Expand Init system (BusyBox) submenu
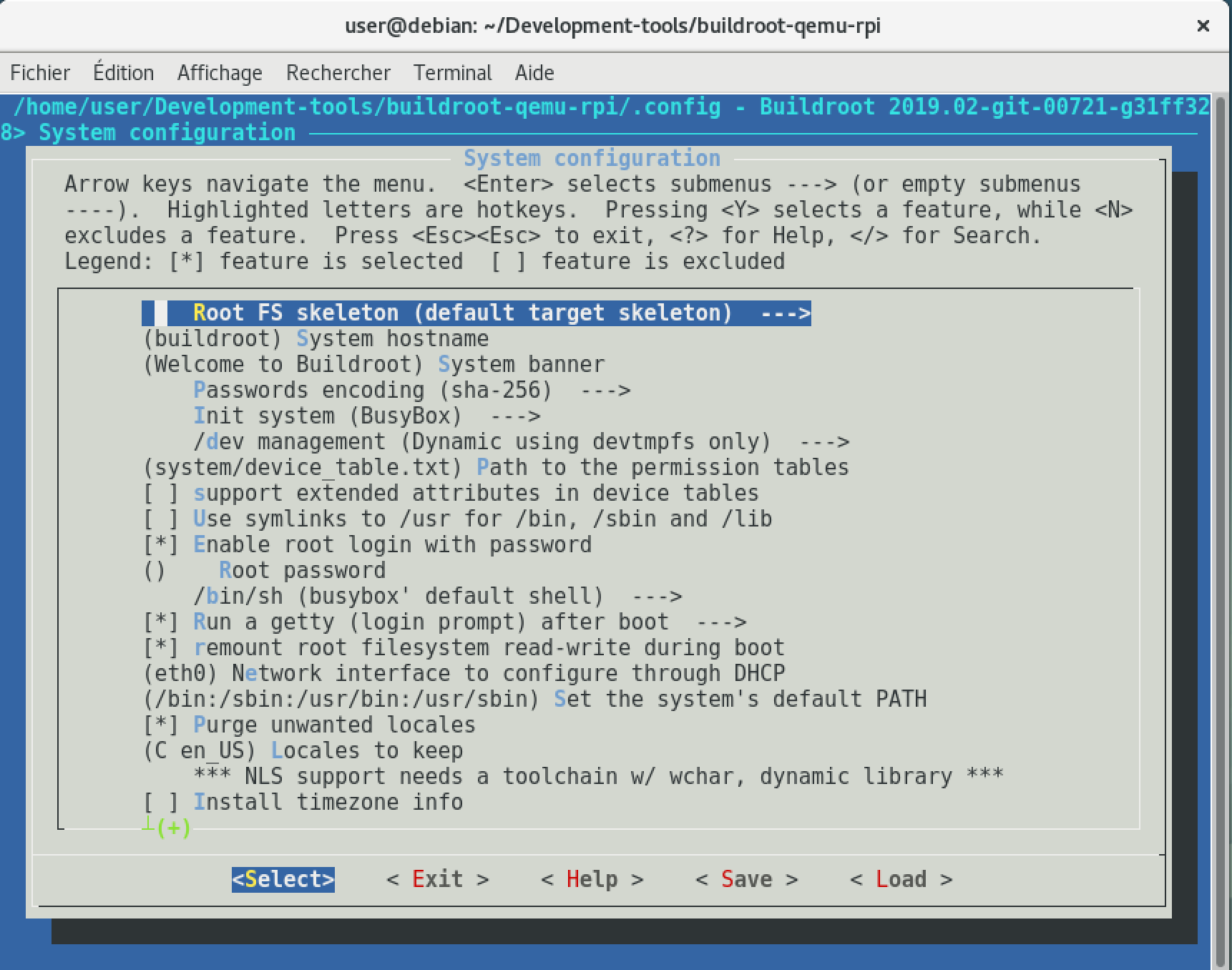This screenshot has width=1232, height=970. point(367,416)
